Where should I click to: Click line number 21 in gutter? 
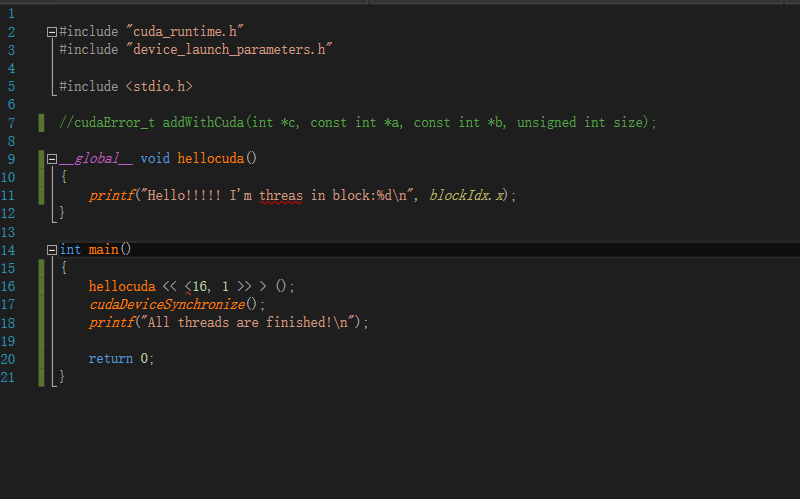8,378
